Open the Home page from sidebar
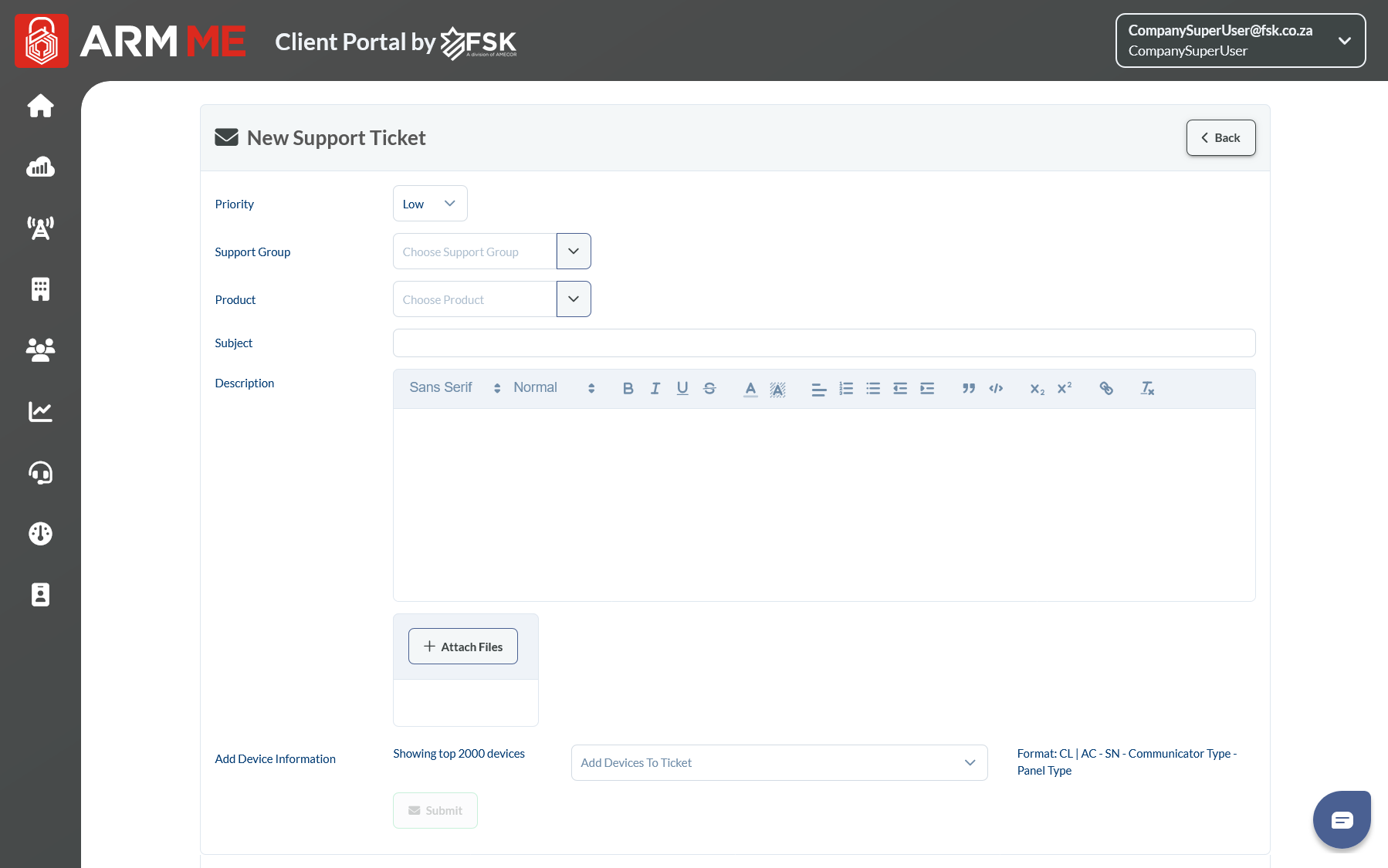Viewport: 1388px width, 868px height. 40,106
